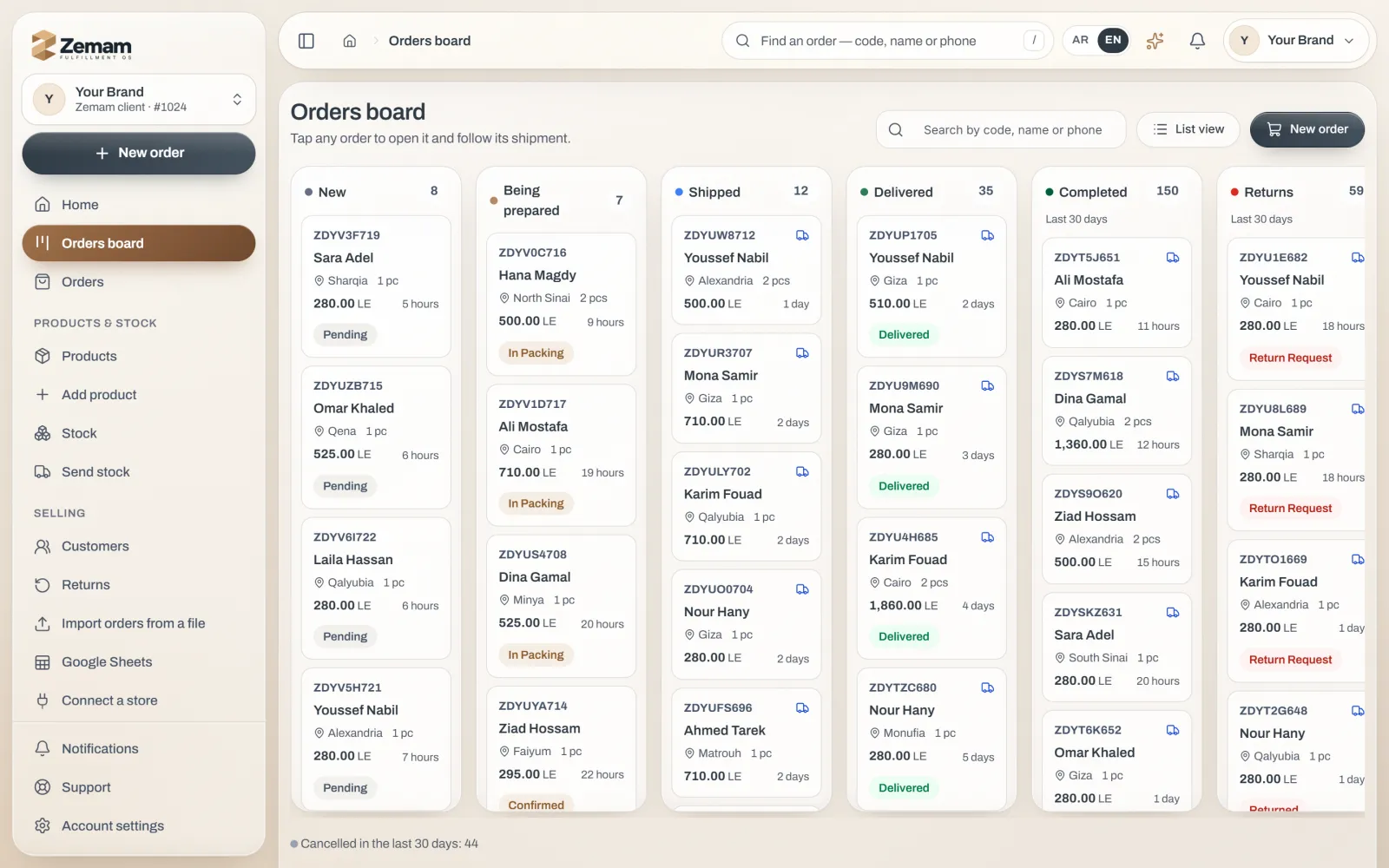Image resolution: width=1389 pixels, height=868 pixels.
Task: Open Customers in sidebar
Action: (x=139, y=546)
